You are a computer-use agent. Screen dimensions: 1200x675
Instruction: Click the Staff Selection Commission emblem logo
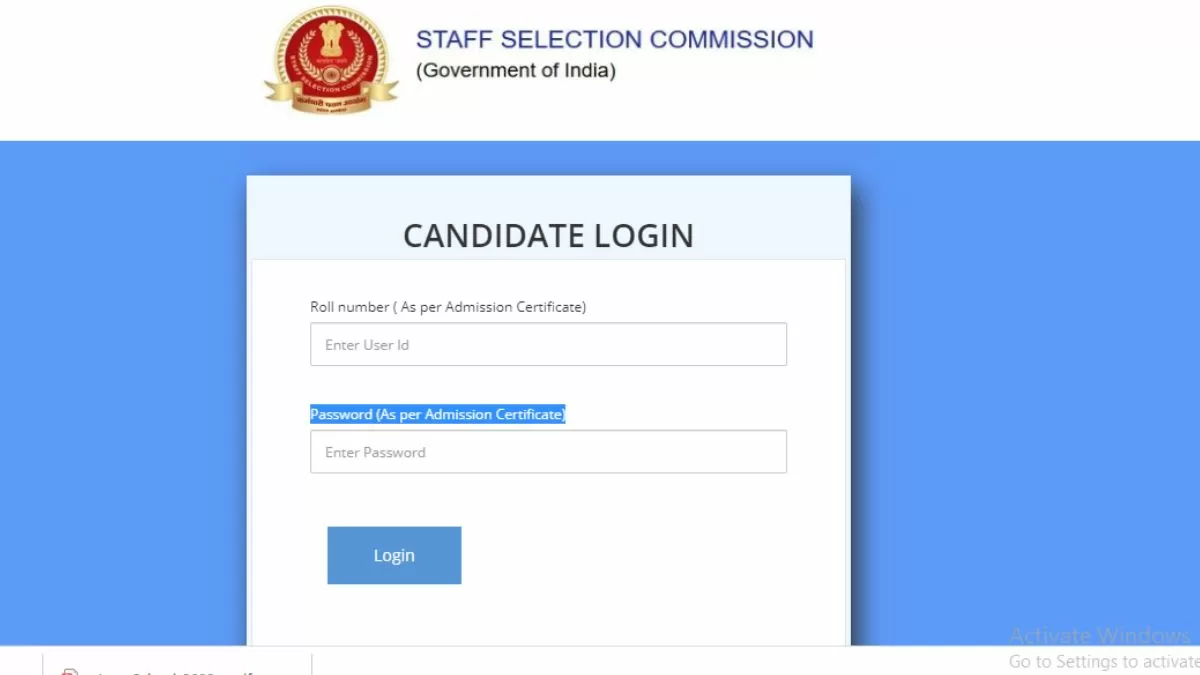[331, 60]
